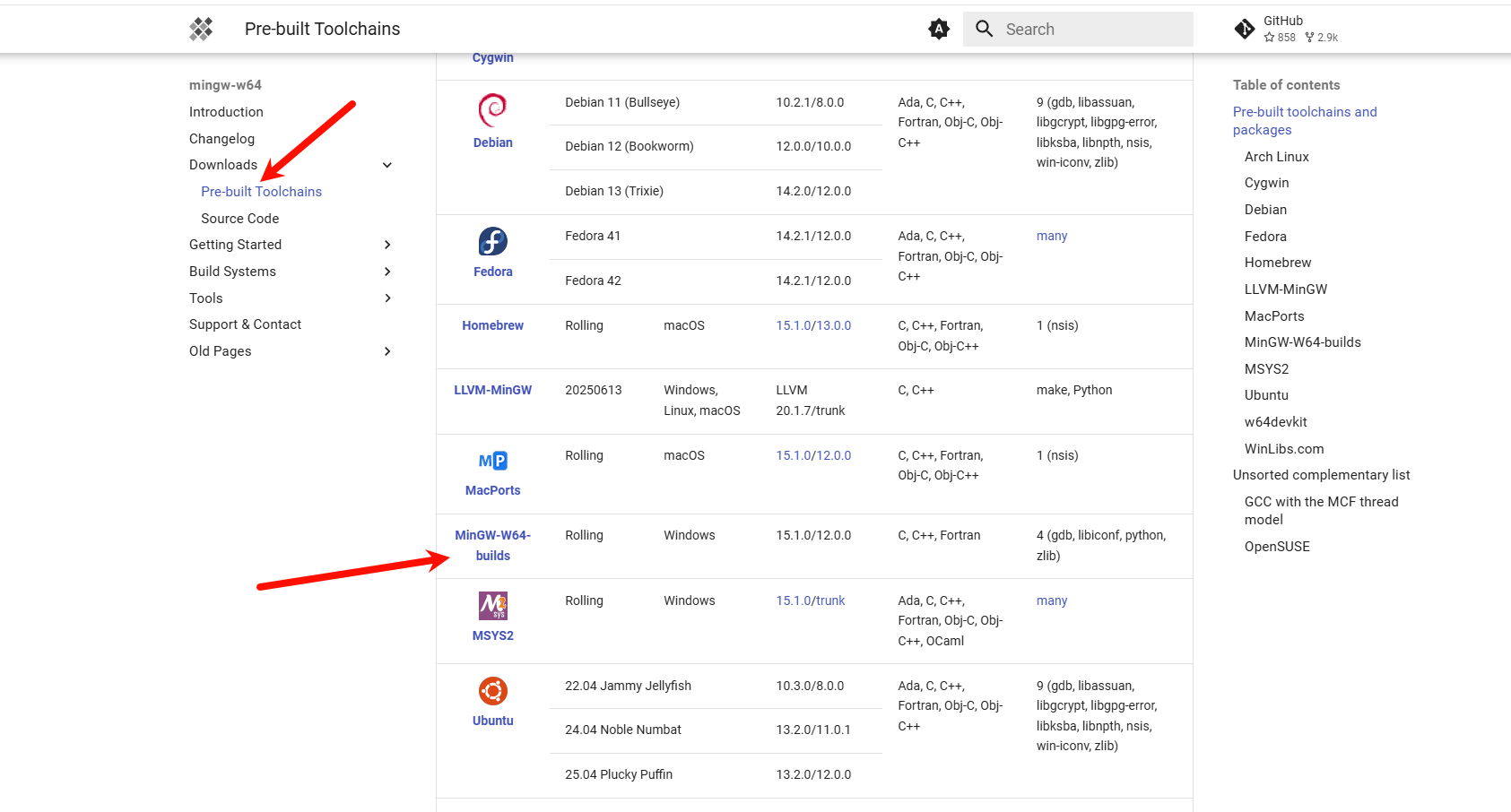Expand the Old Pages section chevron

tap(387, 351)
